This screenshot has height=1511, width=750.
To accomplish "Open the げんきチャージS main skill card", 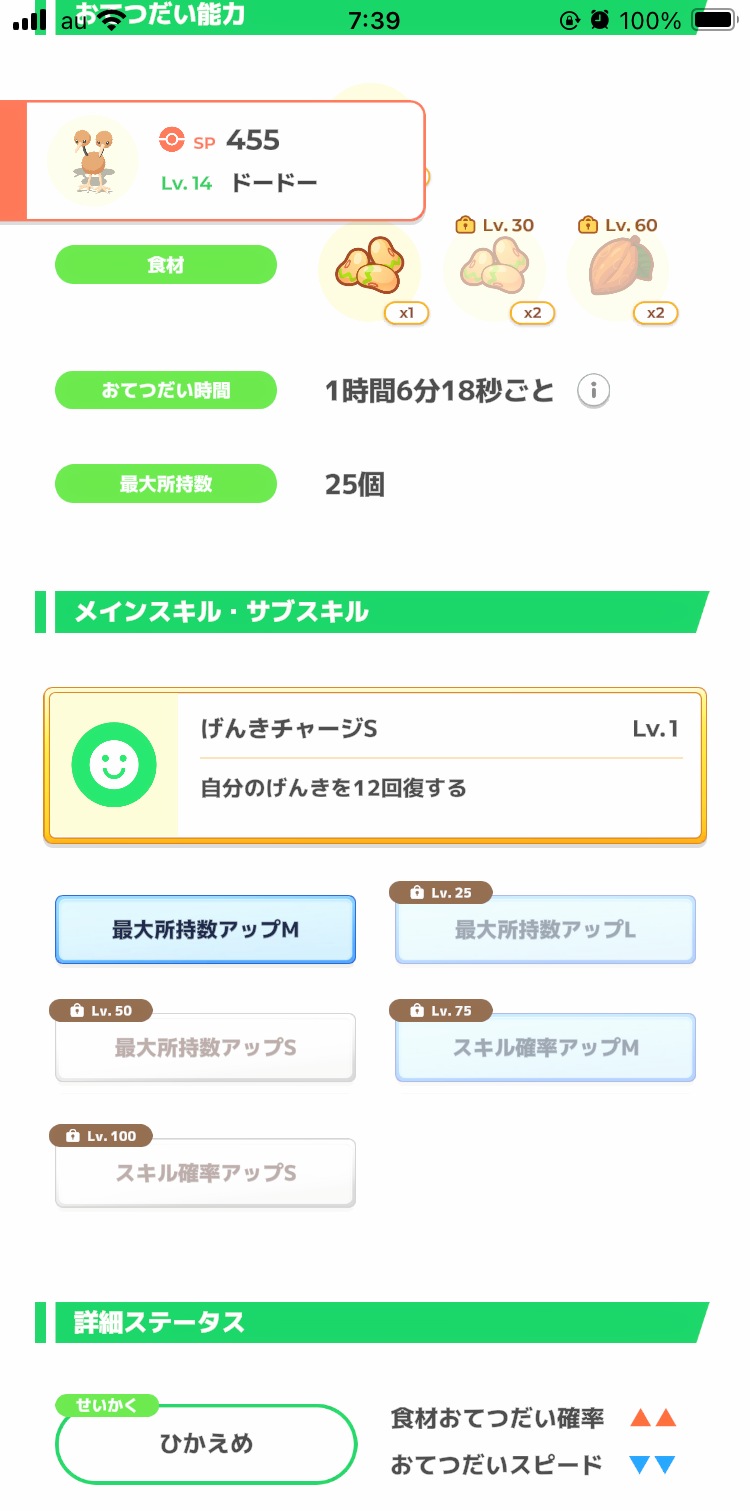I will (x=440, y=766).
